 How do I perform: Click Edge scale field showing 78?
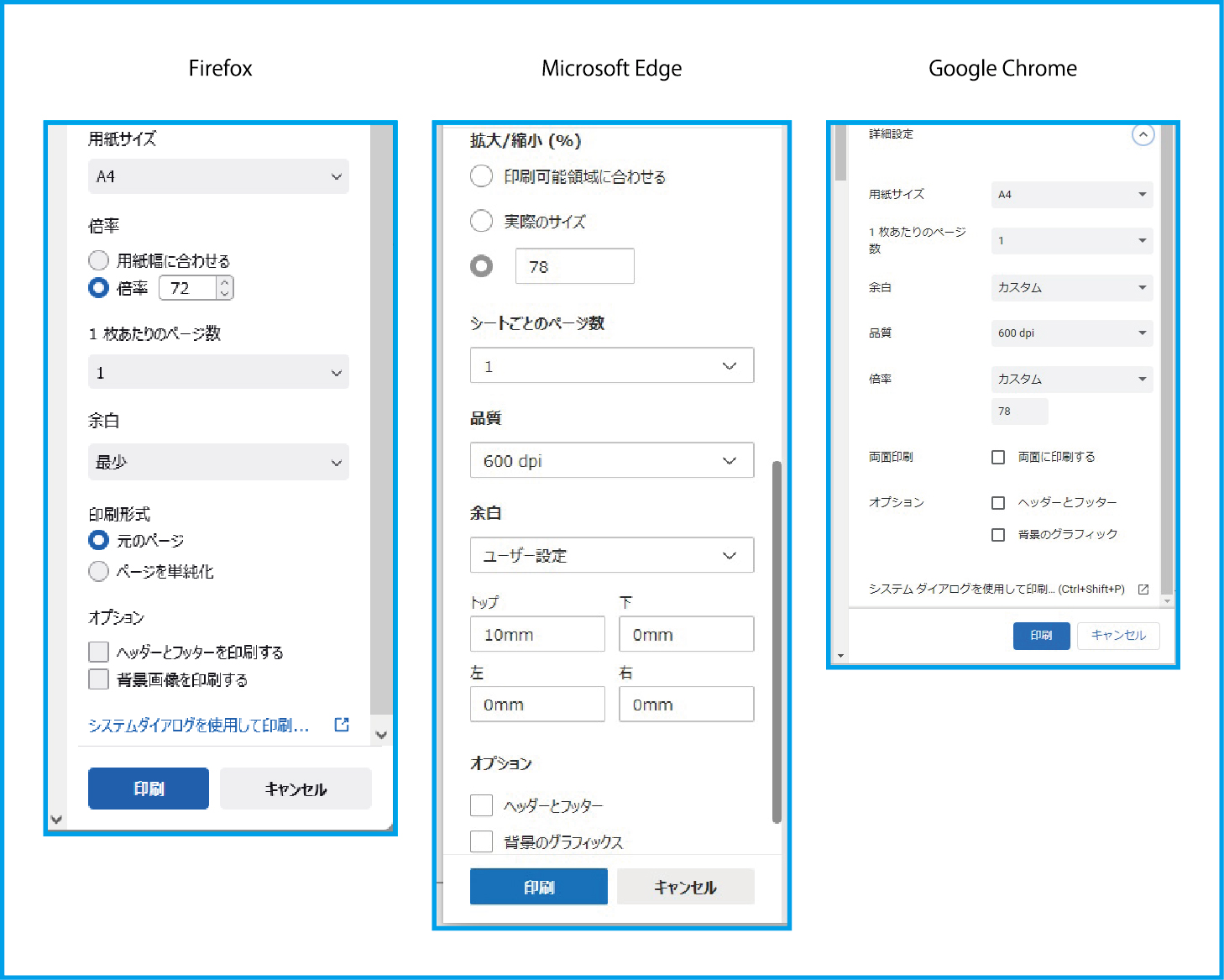[575, 266]
